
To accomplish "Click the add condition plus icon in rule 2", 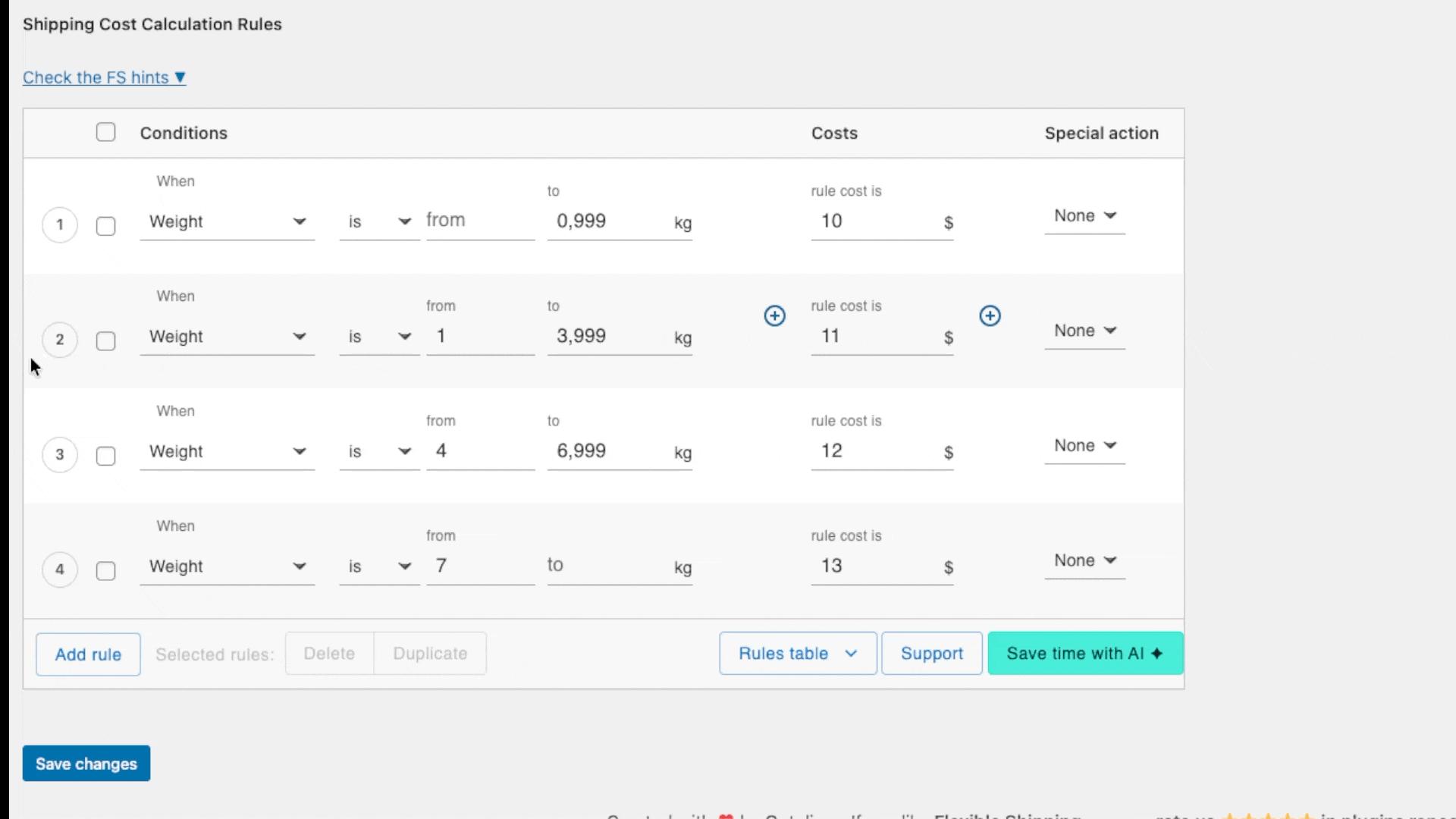I will point(774,315).
